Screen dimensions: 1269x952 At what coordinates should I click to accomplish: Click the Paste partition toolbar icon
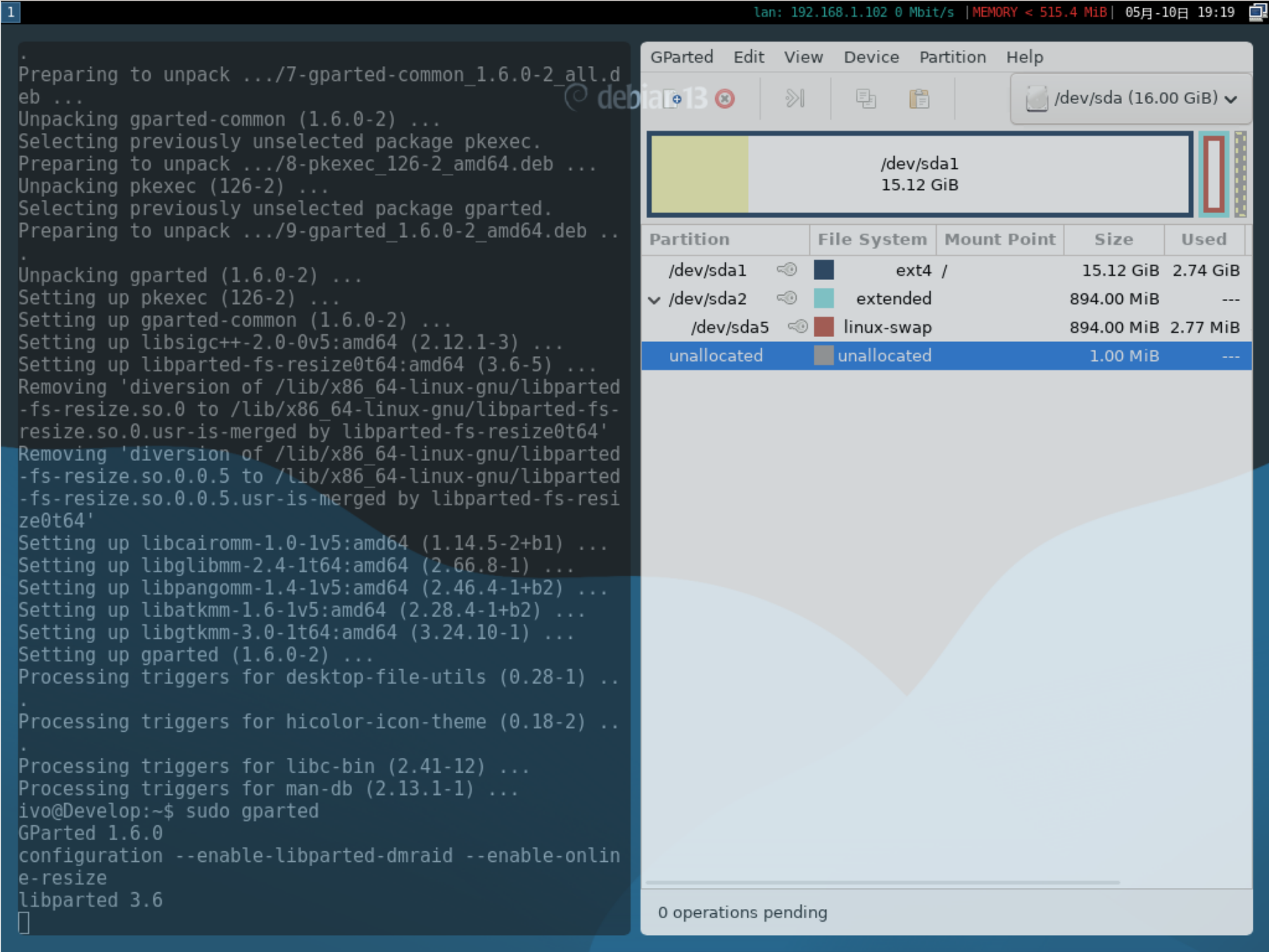click(x=919, y=99)
